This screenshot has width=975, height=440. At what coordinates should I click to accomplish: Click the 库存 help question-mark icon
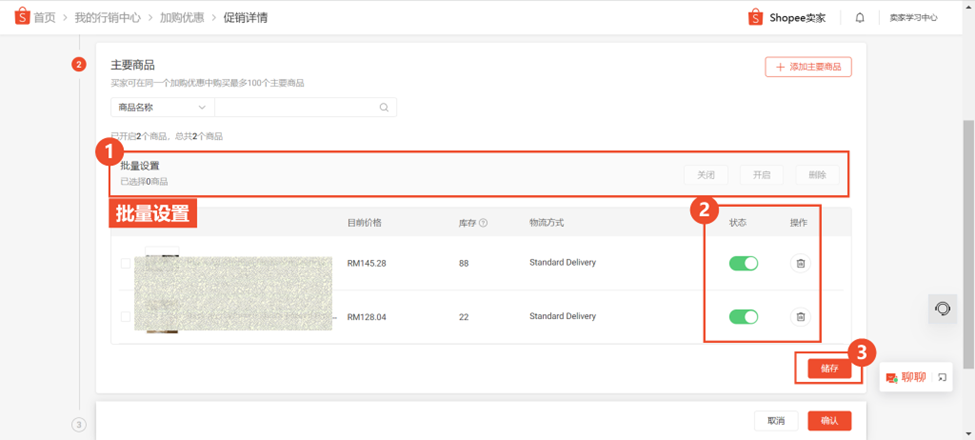point(483,223)
